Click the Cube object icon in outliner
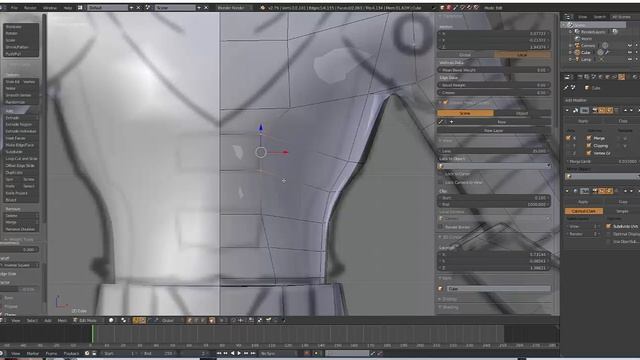This screenshot has width=640, height=360. (577, 52)
